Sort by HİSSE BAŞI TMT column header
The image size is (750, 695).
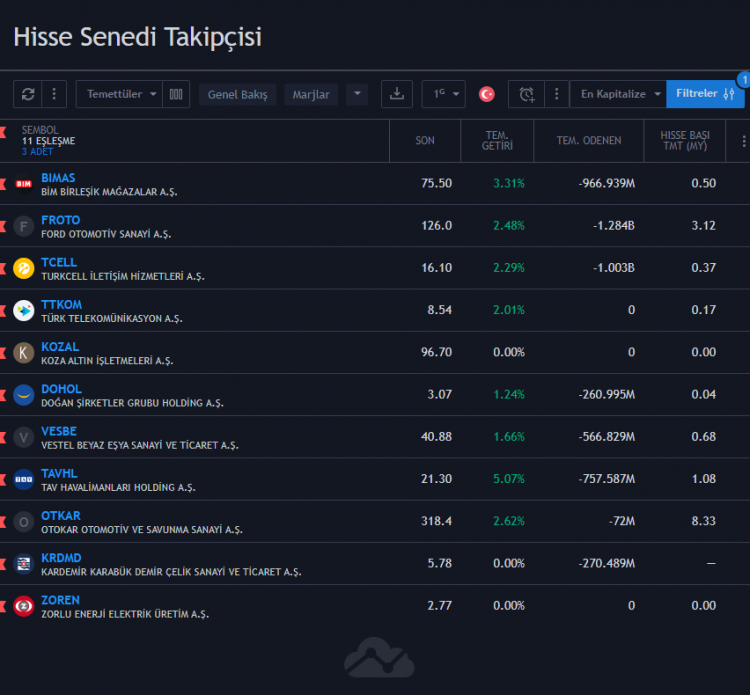coord(684,141)
